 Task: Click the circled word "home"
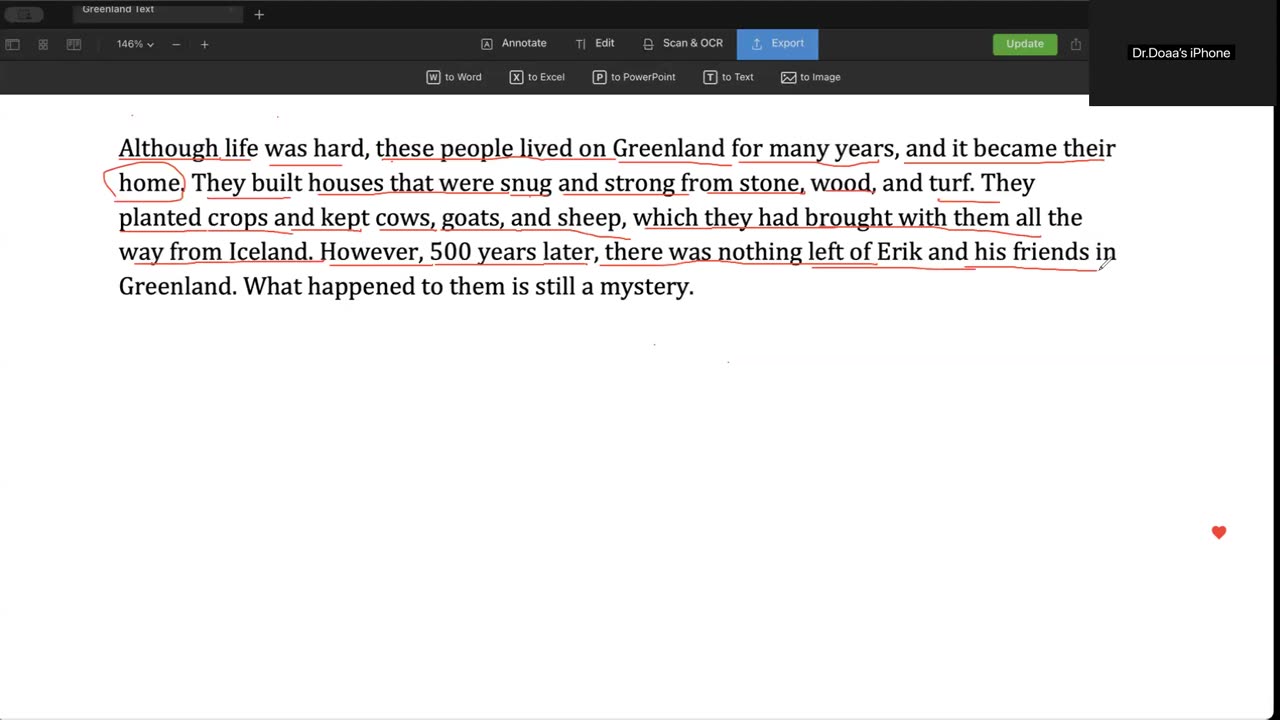pos(150,183)
